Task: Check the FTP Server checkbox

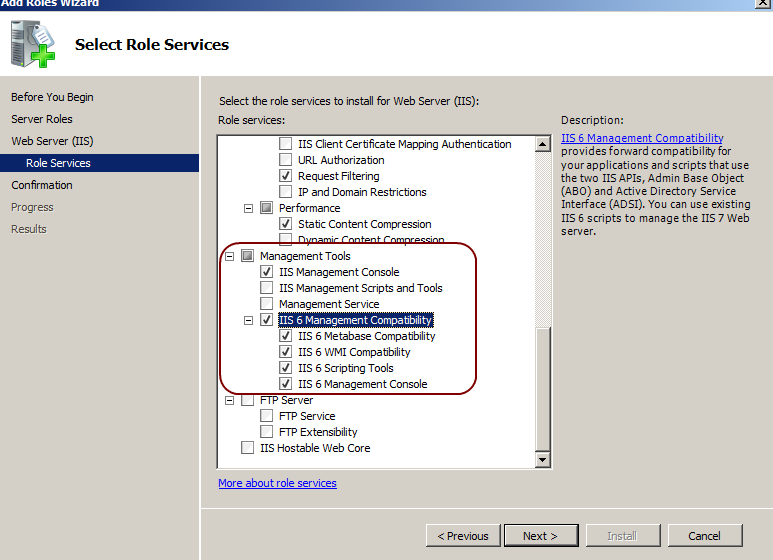Action: tap(247, 400)
